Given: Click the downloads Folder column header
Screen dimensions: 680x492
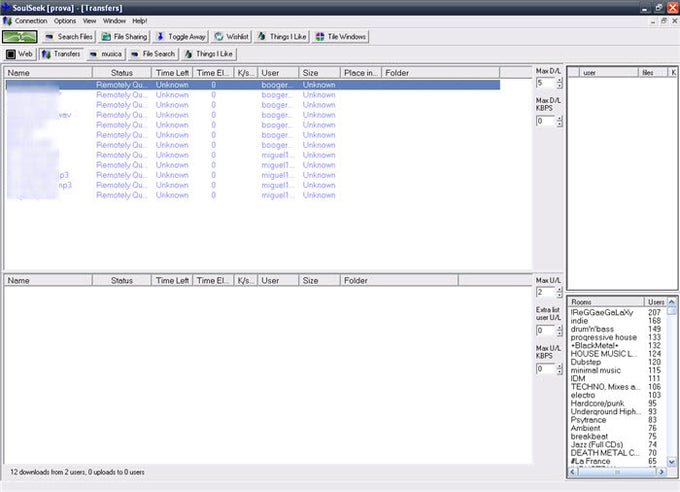Looking at the screenshot, I should 440,73.
